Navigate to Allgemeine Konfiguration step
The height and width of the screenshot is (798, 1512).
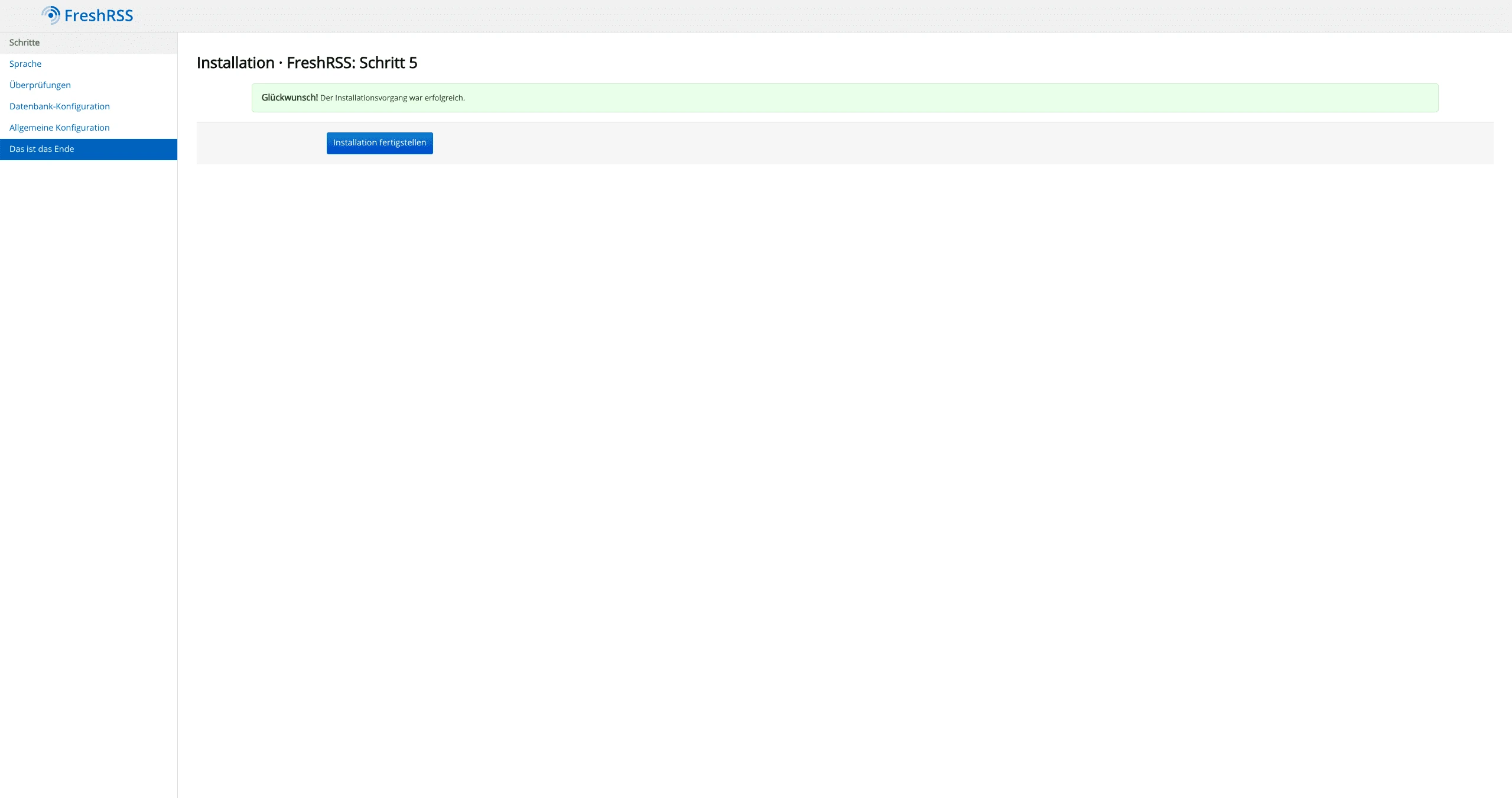[89, 128]
